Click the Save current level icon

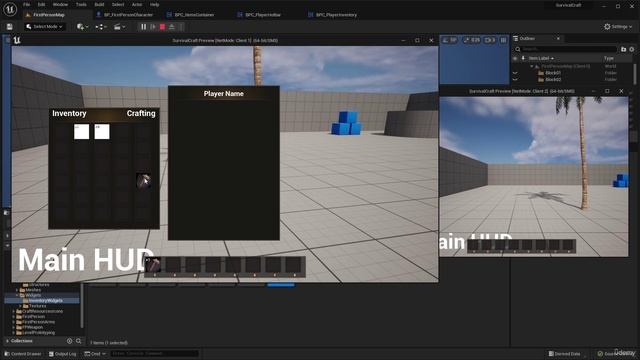coord(9,27)
